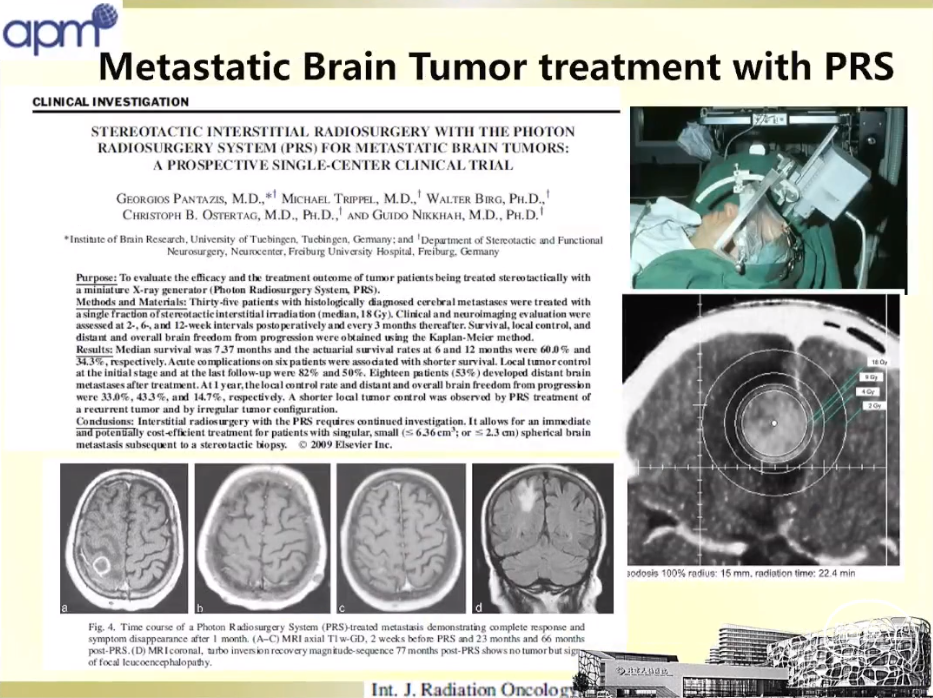
Task: Open coronal MRI panel 'd'
Action: click(x=543, y=539)
